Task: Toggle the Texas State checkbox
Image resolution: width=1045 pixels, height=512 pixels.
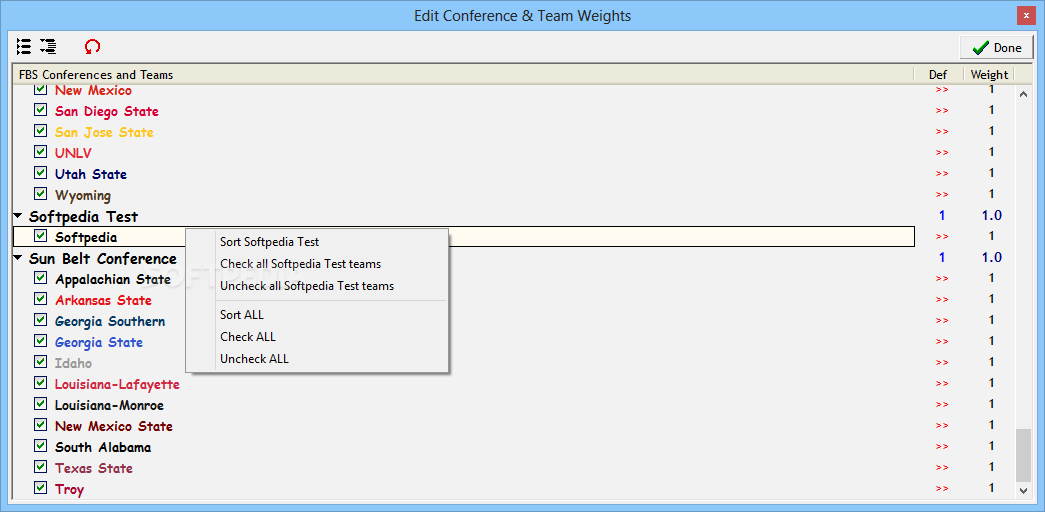Action: [41, 467]
